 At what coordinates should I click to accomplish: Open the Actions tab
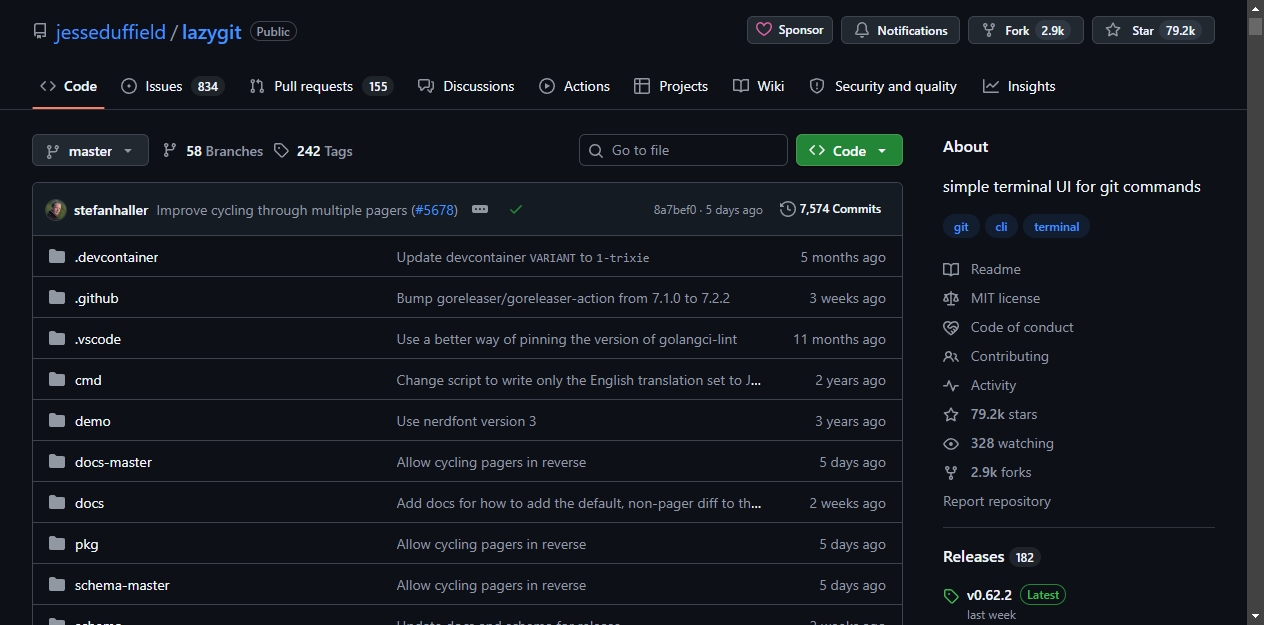pyautogui.click(x=574, y=86)
